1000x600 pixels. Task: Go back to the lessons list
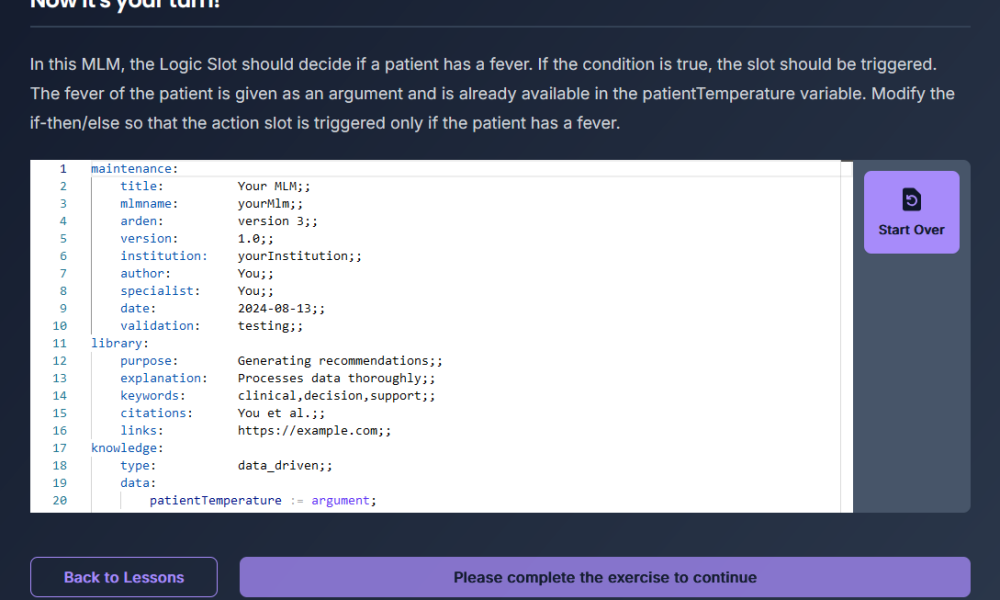pyautogui.click(x=124, y=577)
